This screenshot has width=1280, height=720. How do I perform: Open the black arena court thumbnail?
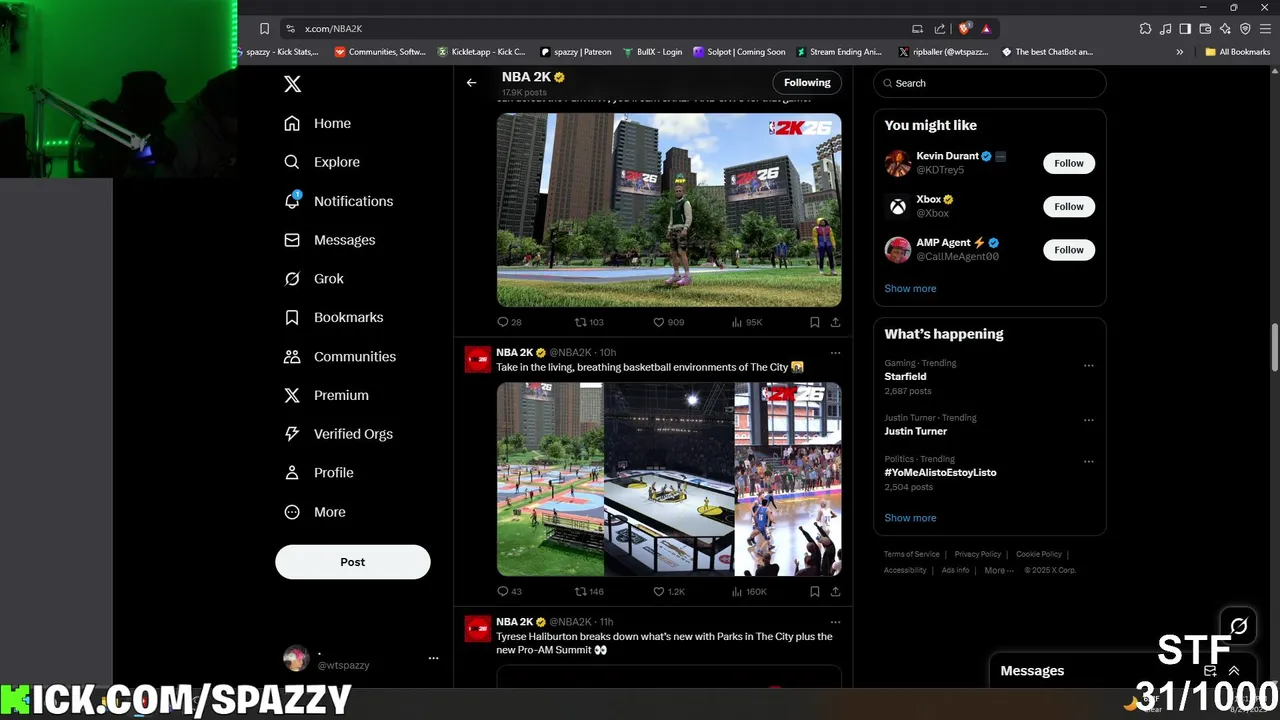coord(669,479)
